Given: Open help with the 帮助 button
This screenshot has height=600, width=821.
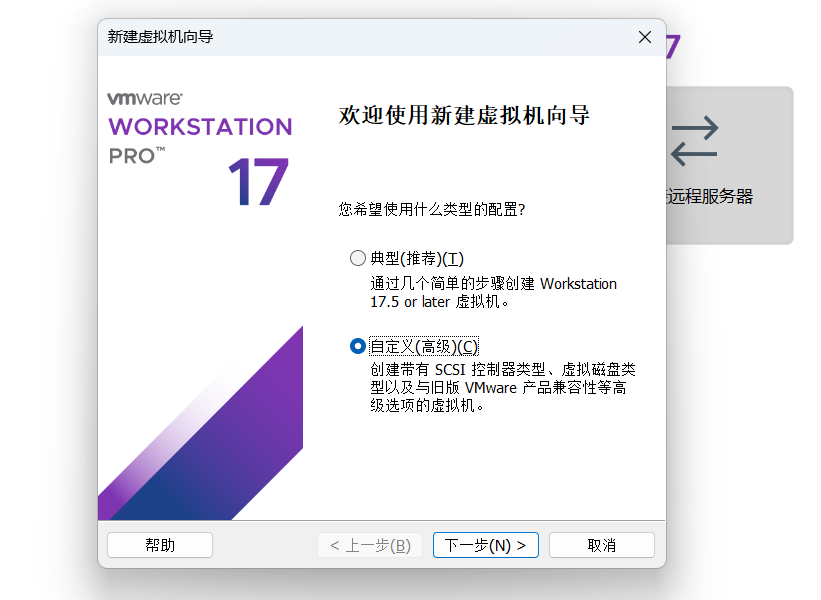Looking at the screenshot, I should pyautogui.click(x=160, y=545).
